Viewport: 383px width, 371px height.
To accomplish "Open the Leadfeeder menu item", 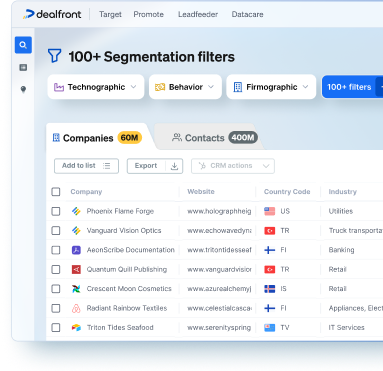I will pos(198,14).
